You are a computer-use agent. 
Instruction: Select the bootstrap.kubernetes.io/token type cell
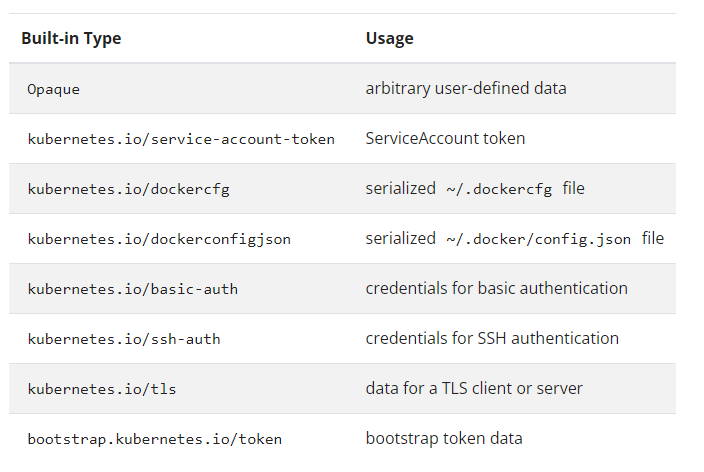coord(155,439)
